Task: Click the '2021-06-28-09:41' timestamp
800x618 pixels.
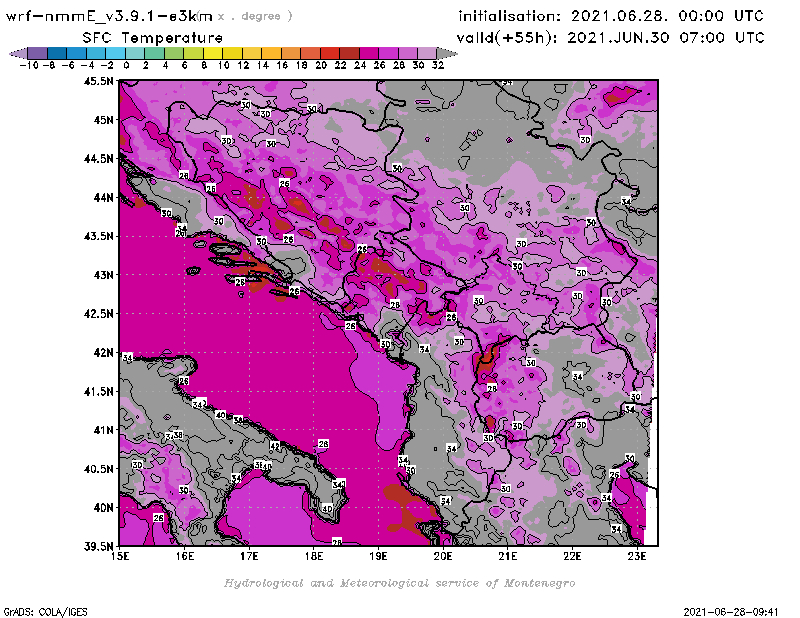Action: click(731, 612)
